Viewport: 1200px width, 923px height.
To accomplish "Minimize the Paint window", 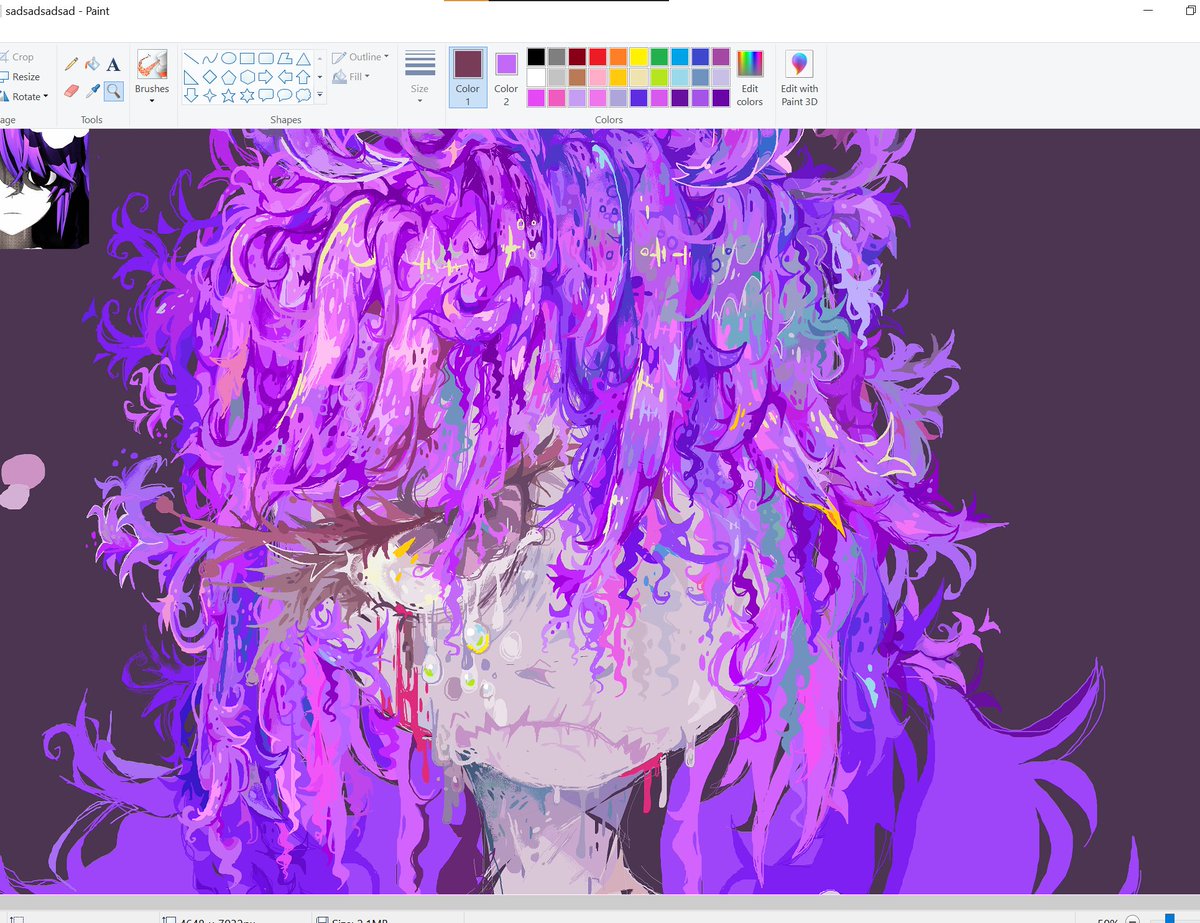I will click(x=1147, y=10).
